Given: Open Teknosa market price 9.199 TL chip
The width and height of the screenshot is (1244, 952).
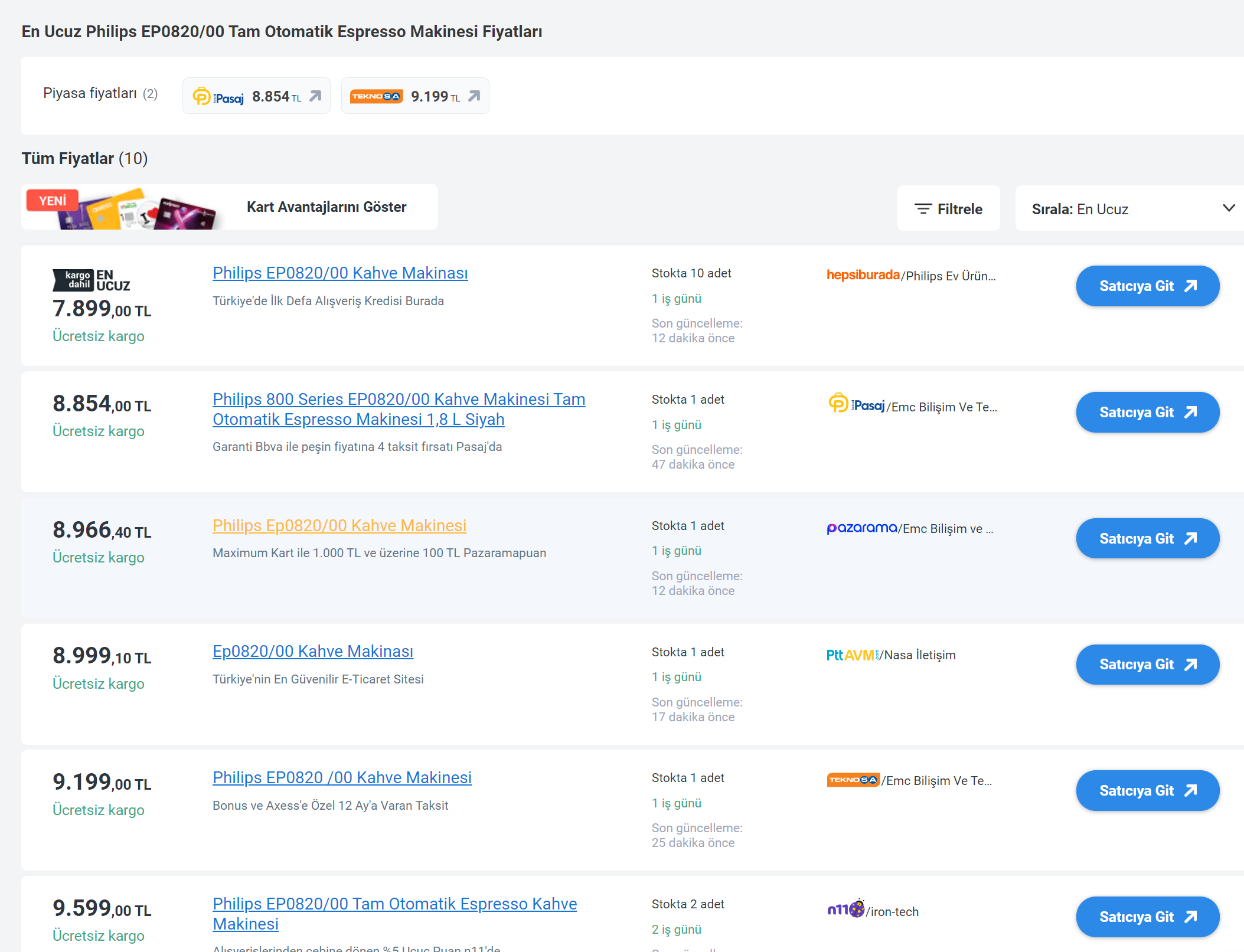Looking at the screenshot, I should [415, 96].
